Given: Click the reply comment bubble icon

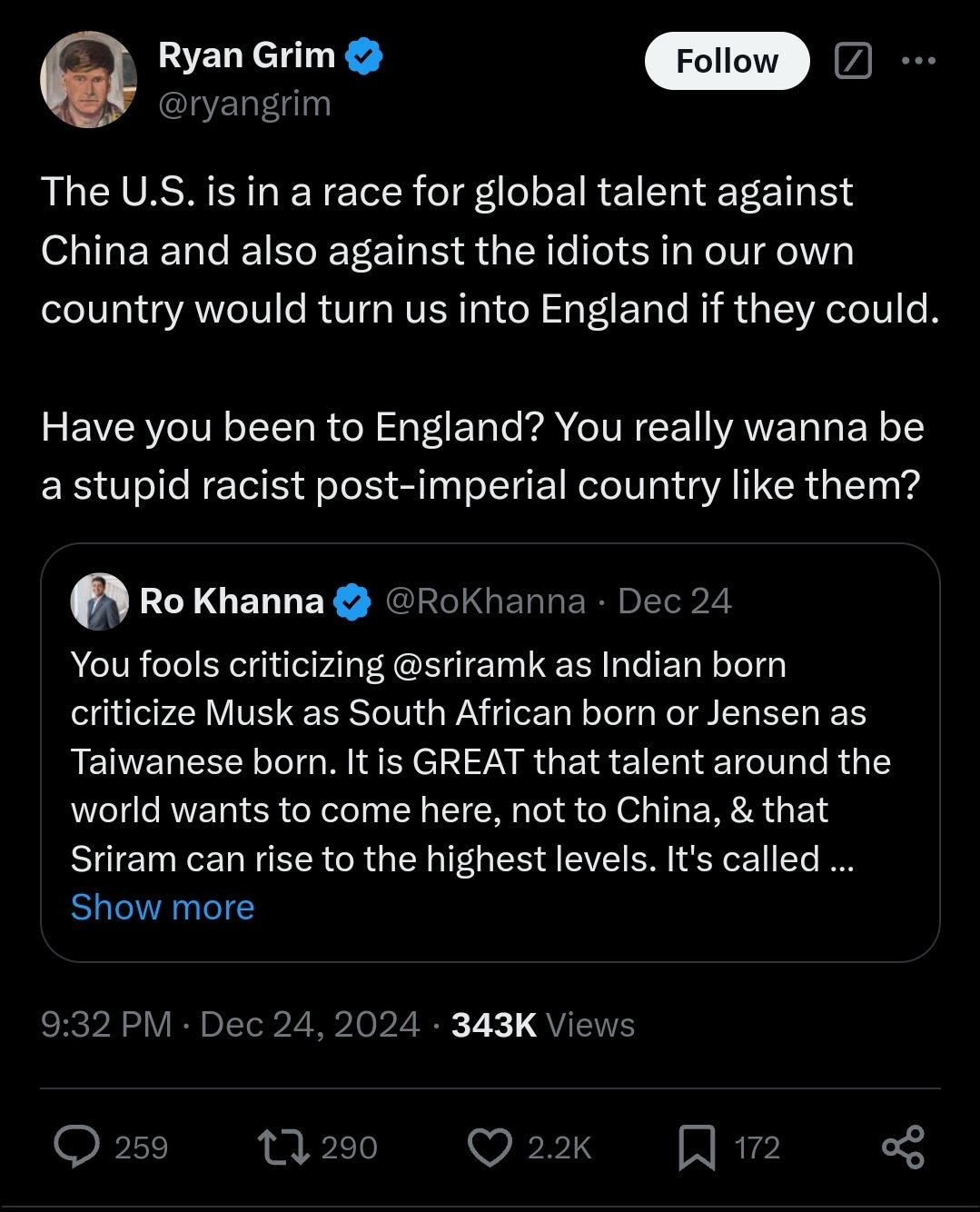Looking at the screenshot, I should [x=77, y=1147].
